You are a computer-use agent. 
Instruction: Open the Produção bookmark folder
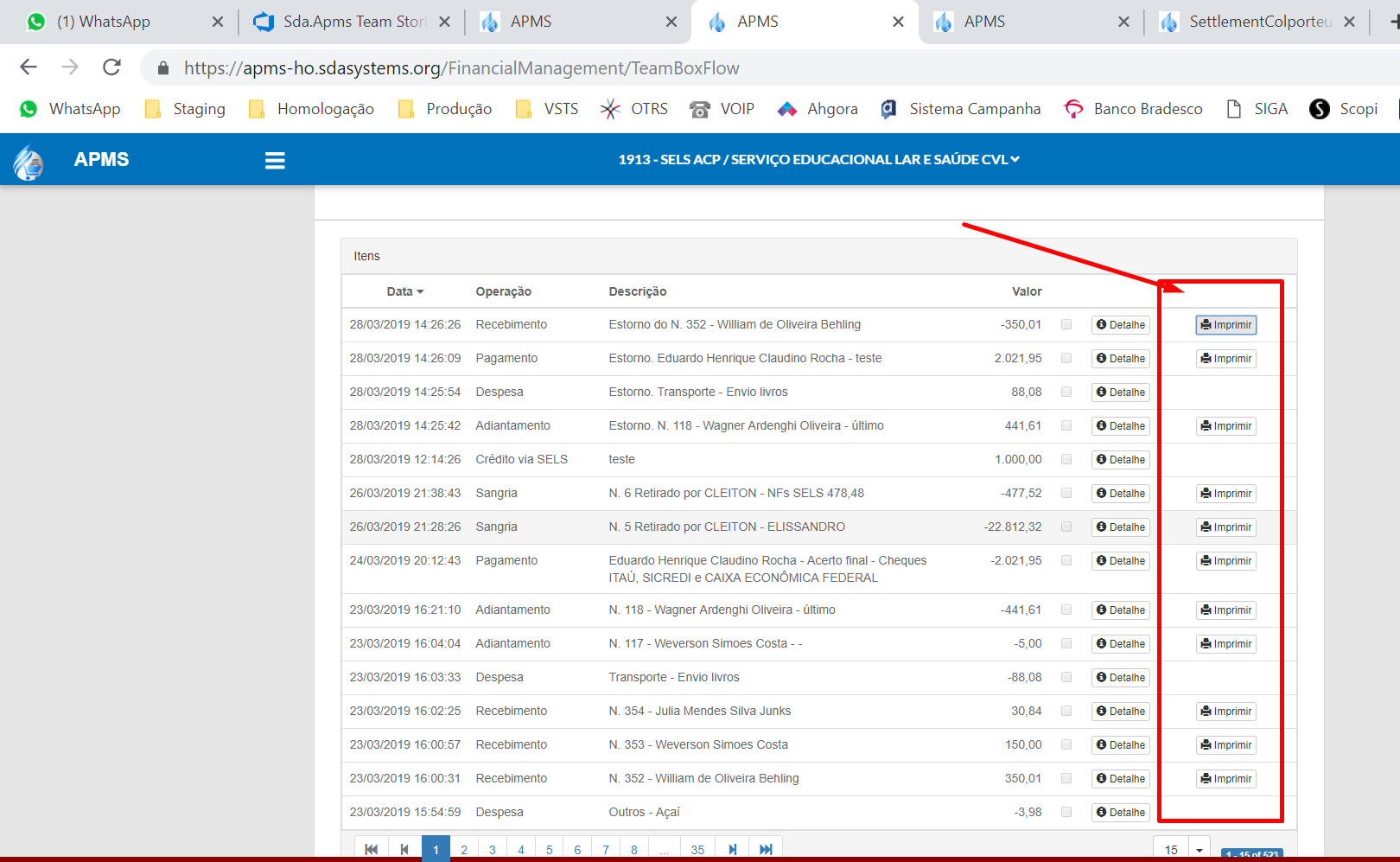click(445, 109)
